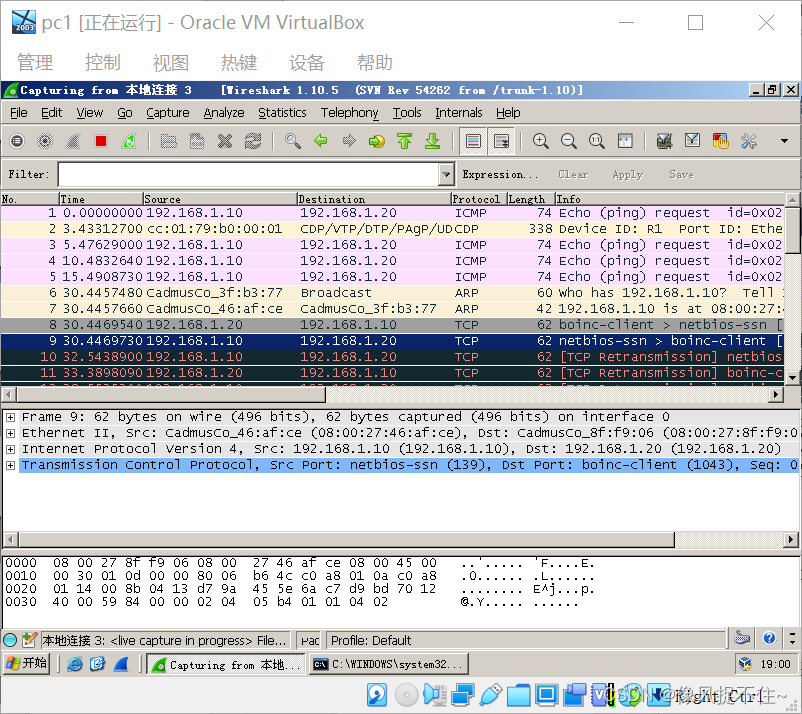The image size is (802, 714).
Task: Toggle packet list colorization
Action: pyautogui.click(x=473, y=141)
